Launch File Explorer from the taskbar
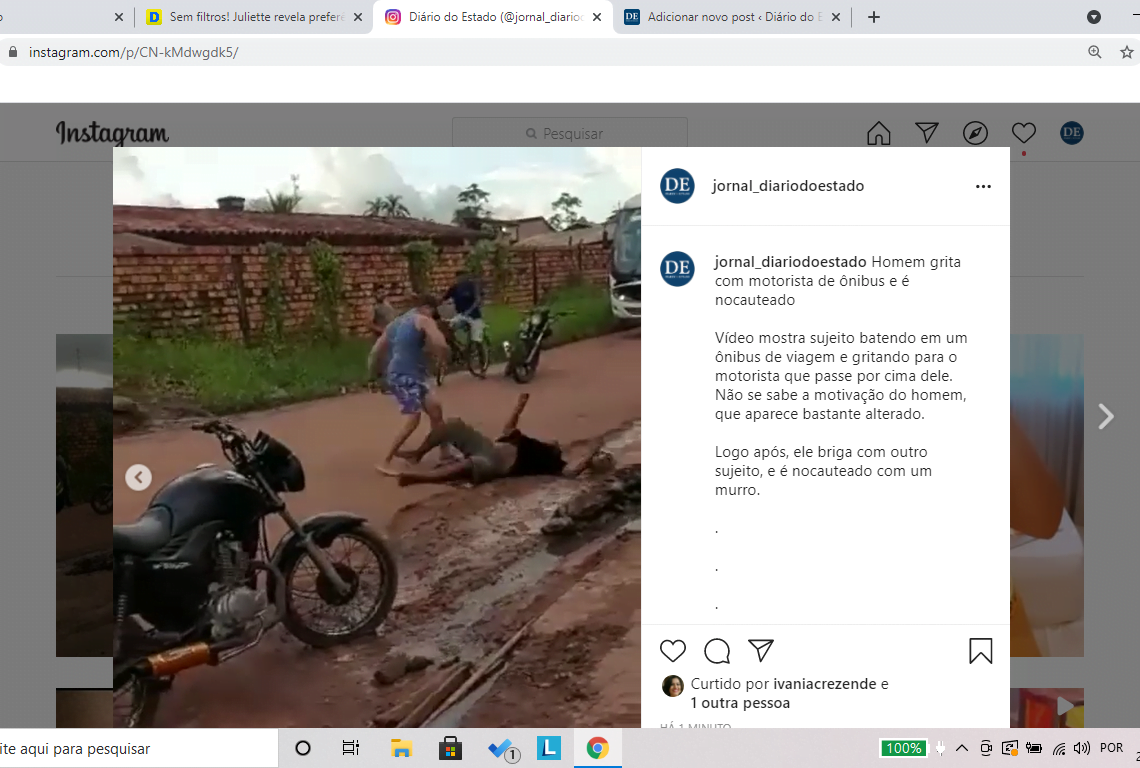Viewport: 1140px width, 768px height. click(401, 748)
